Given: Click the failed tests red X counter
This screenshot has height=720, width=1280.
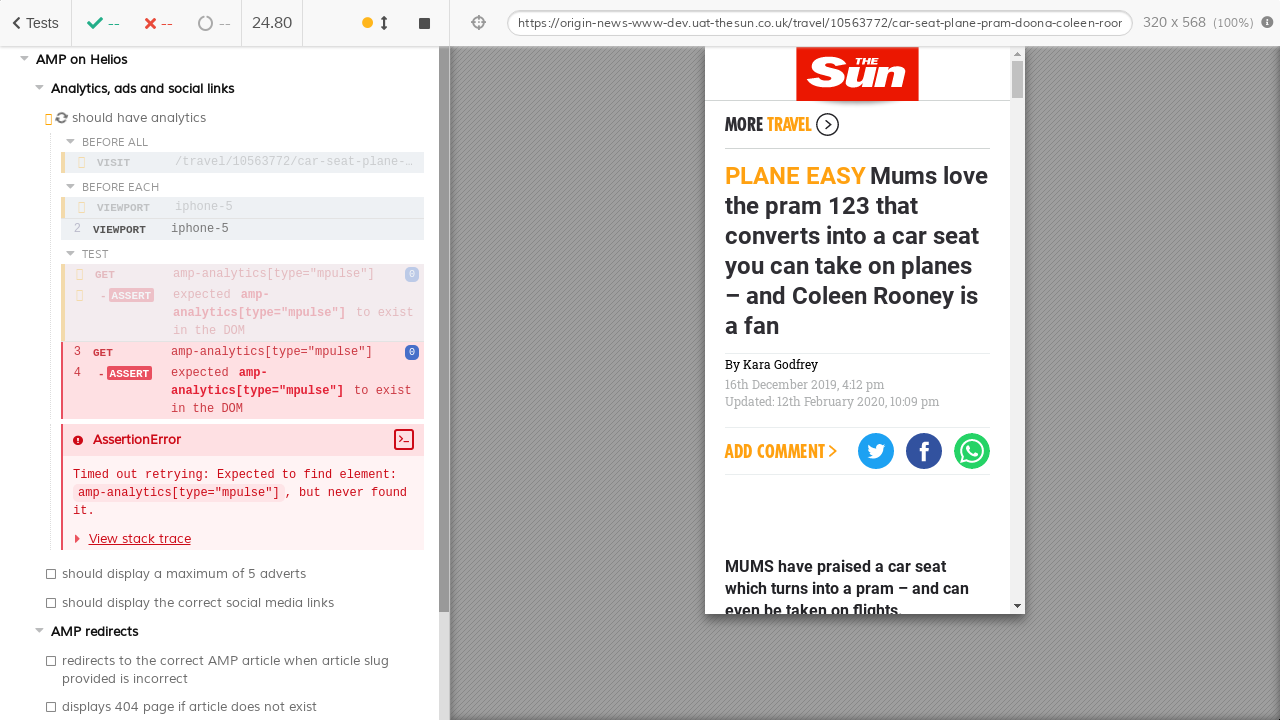Looking at the screenshot, I should click(158, 23).
